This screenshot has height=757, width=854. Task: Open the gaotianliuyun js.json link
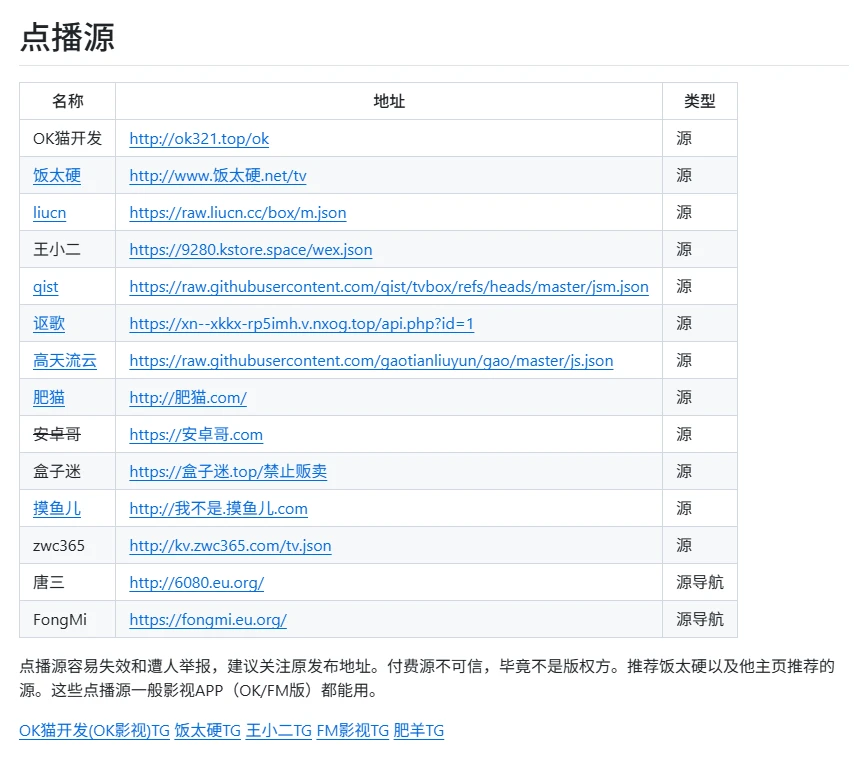(371, 361)
